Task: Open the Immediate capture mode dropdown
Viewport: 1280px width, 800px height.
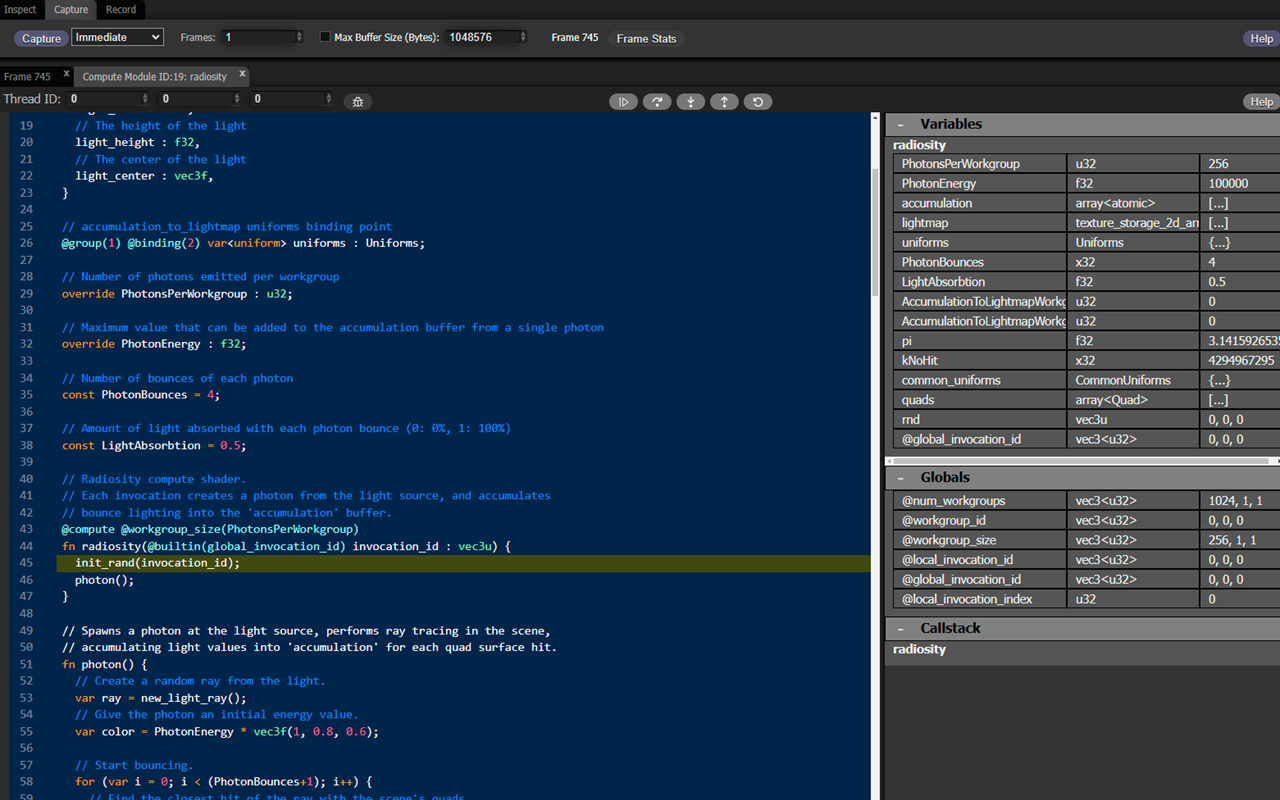Action: coord(117,37)
